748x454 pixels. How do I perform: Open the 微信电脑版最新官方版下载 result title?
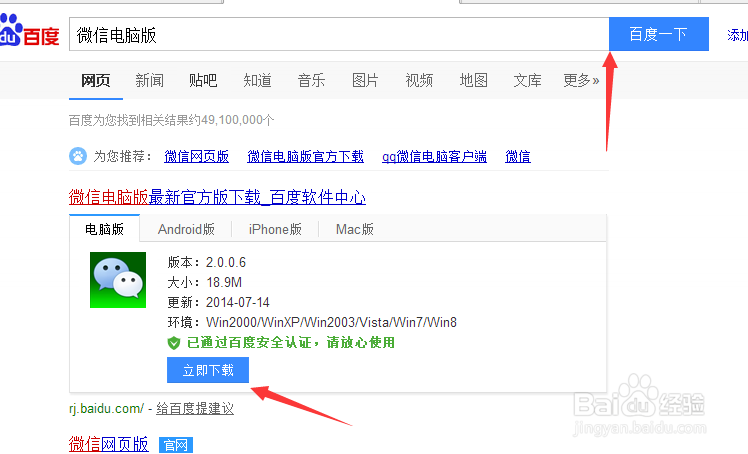(x=217, y=197)
